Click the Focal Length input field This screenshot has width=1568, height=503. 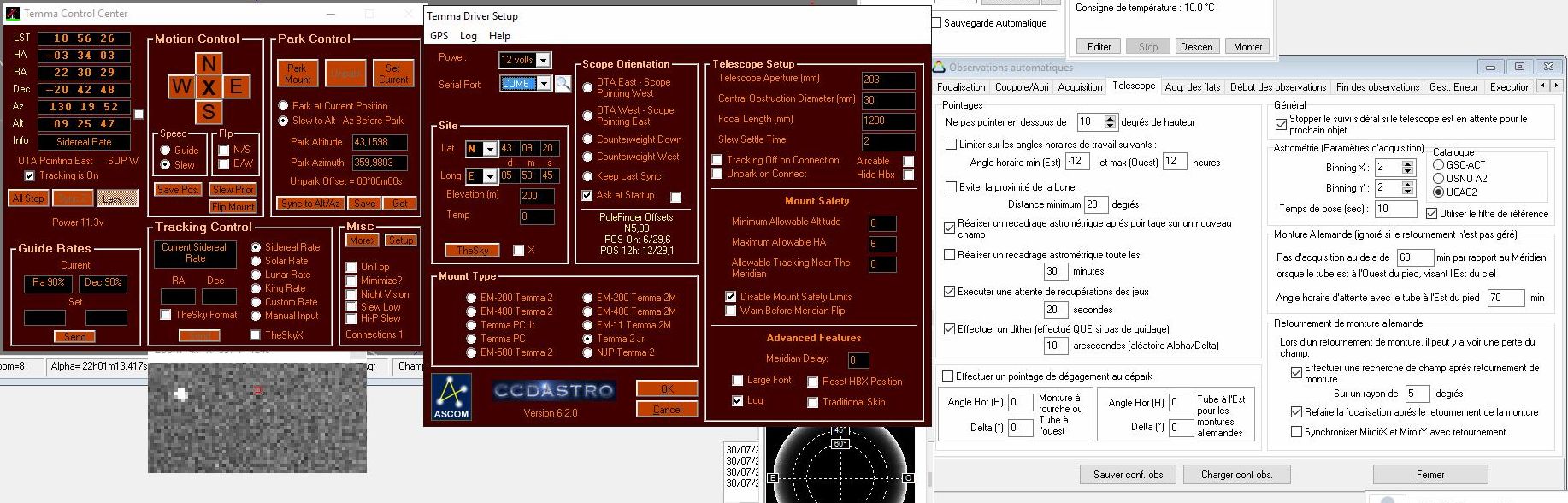[x=887, y=120]
